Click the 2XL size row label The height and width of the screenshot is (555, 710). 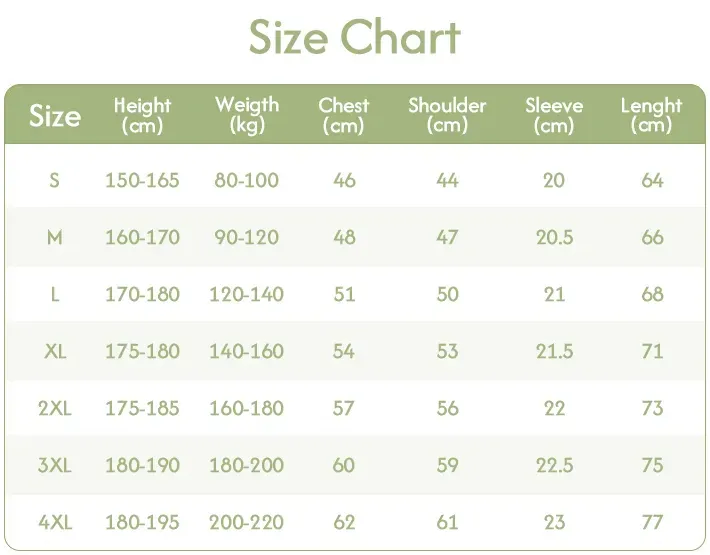click(54, 409)
